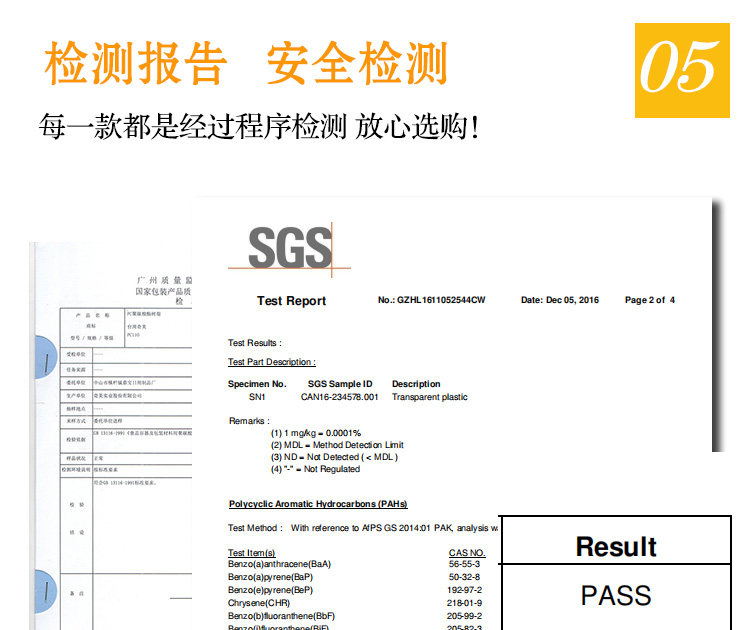The image size is (750, 630).
Task: Click CAS number 192-97-2
Action: point(464,590)
